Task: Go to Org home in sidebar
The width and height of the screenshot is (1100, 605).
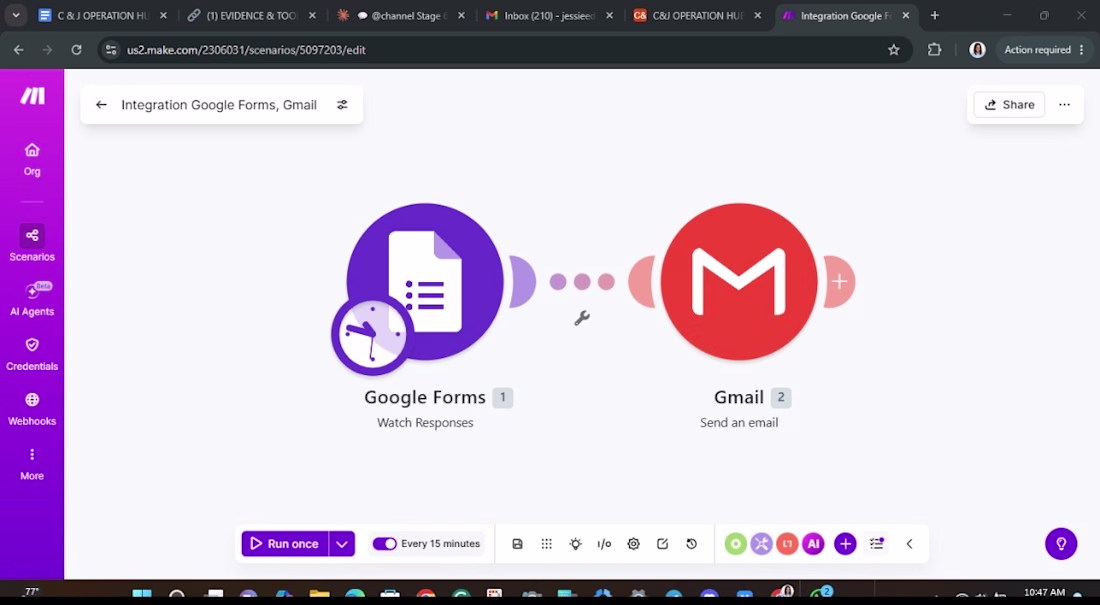Action: point(32,159)
